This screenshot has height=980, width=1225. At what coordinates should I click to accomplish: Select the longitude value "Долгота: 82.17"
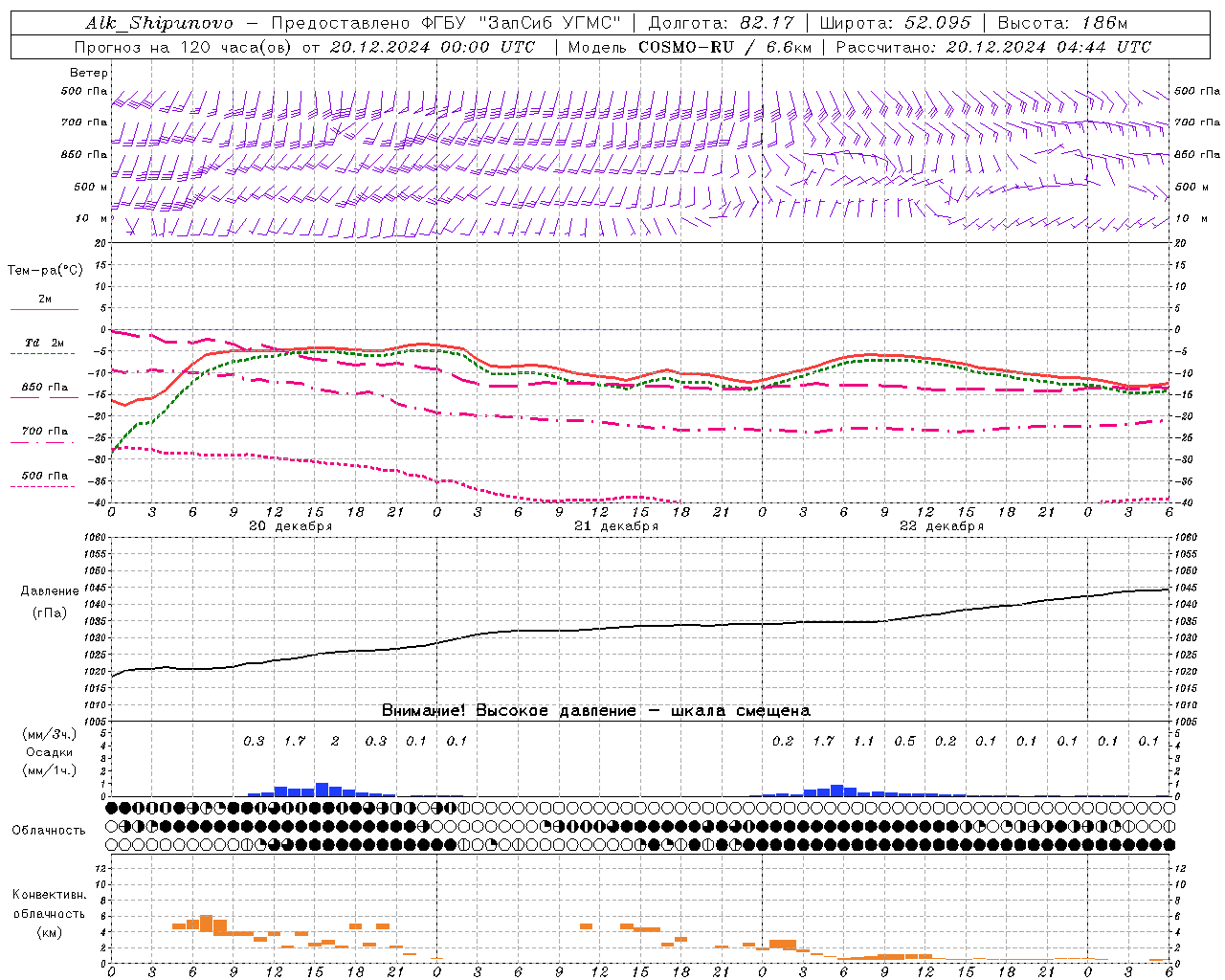coord(721,23)
